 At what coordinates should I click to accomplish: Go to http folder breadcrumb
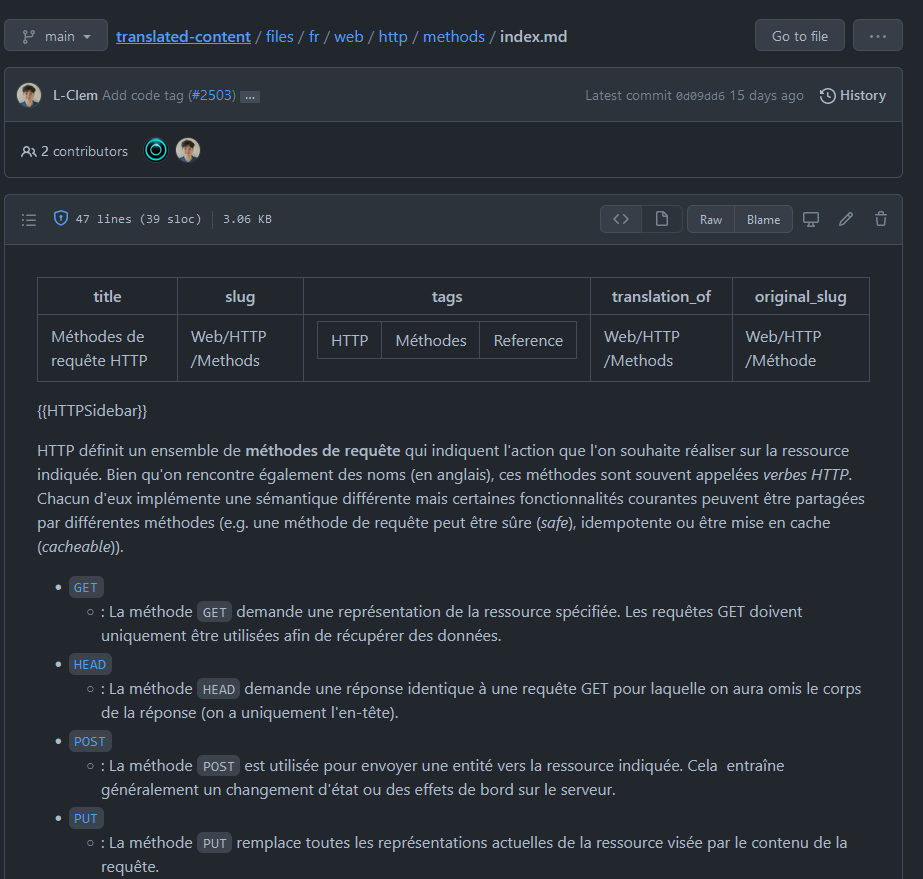393,37
